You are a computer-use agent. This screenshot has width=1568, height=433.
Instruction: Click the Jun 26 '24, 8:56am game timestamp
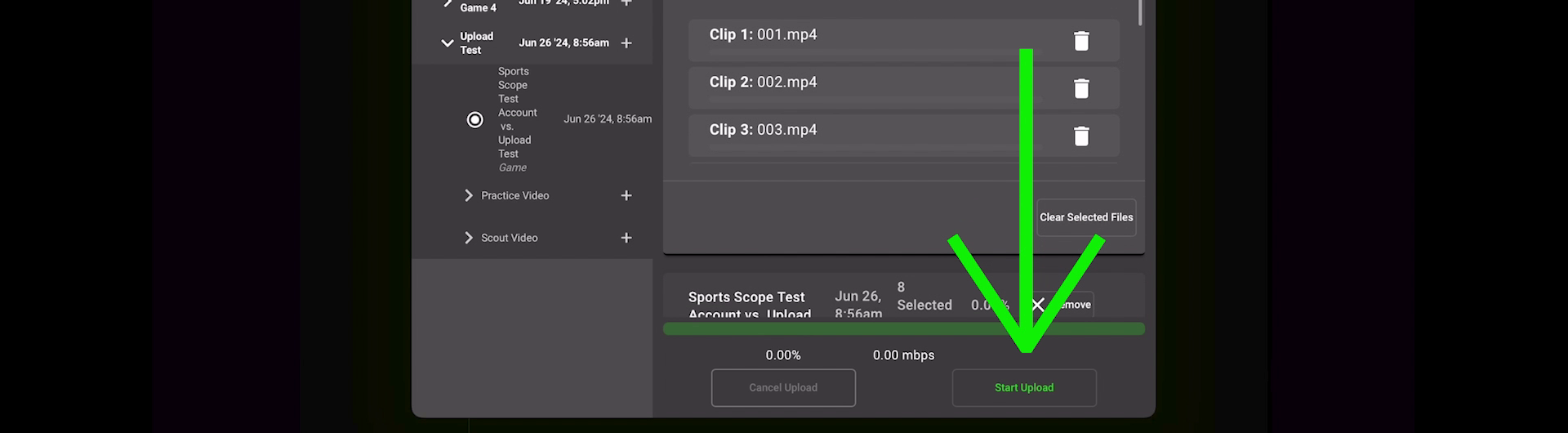608,119
